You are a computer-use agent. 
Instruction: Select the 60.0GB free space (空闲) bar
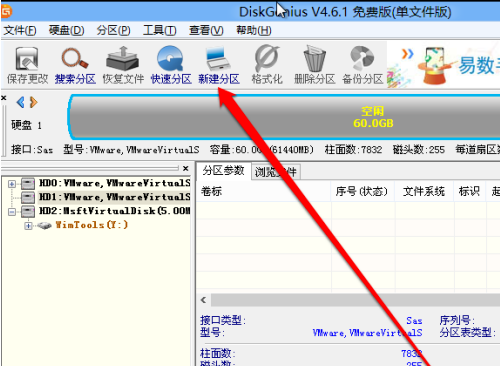285,117
